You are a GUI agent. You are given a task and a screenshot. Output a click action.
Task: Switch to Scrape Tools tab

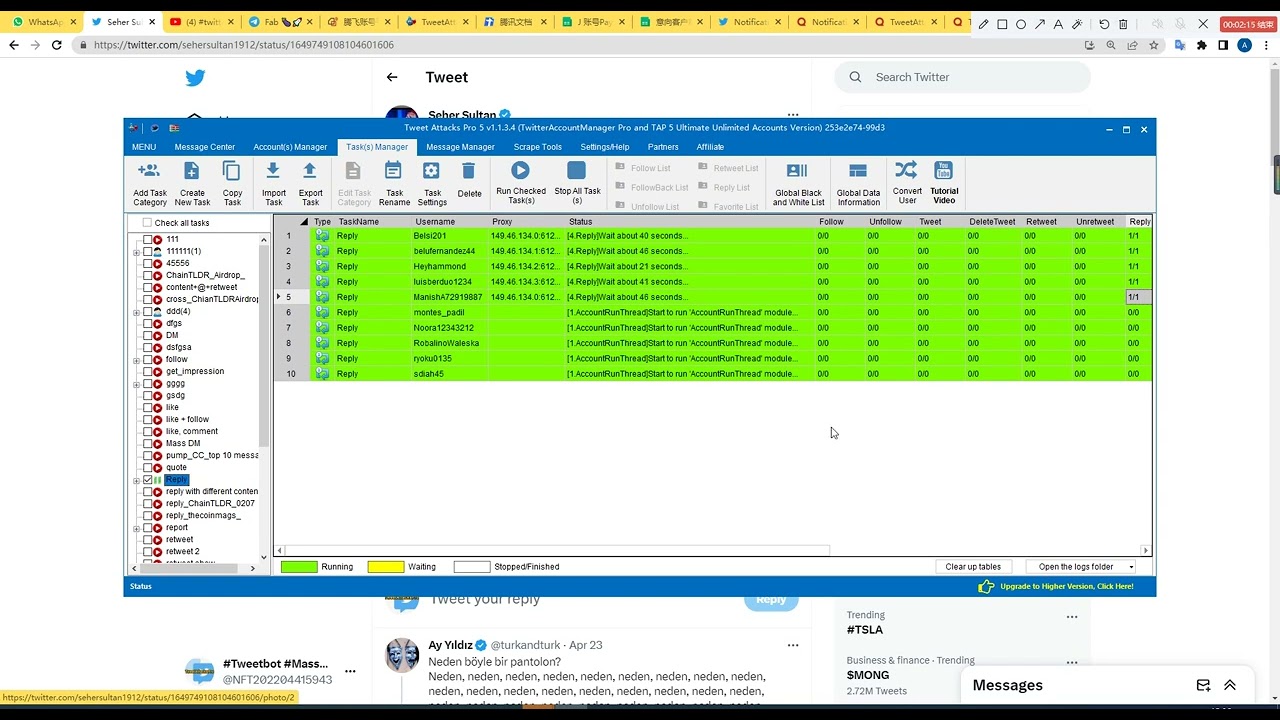click(538, 147)
